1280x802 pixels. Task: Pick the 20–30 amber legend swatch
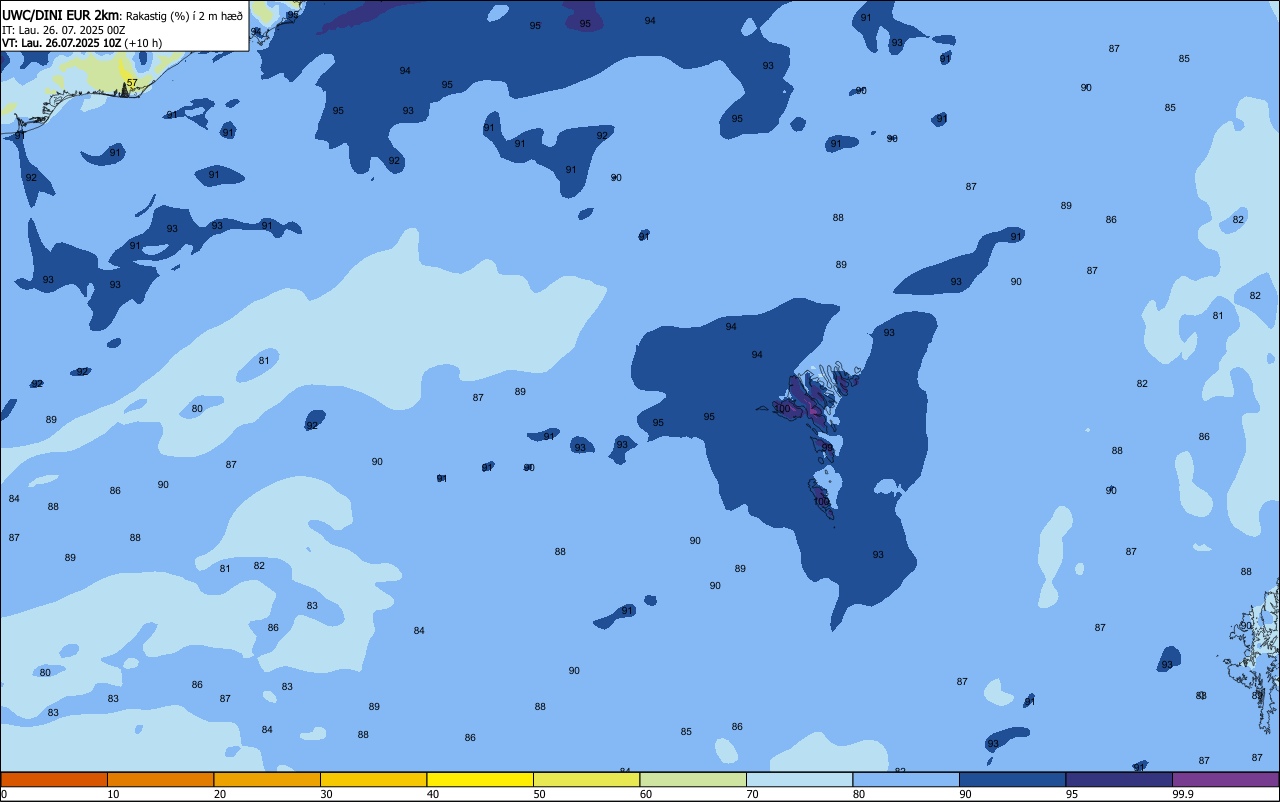pos(267,779)
